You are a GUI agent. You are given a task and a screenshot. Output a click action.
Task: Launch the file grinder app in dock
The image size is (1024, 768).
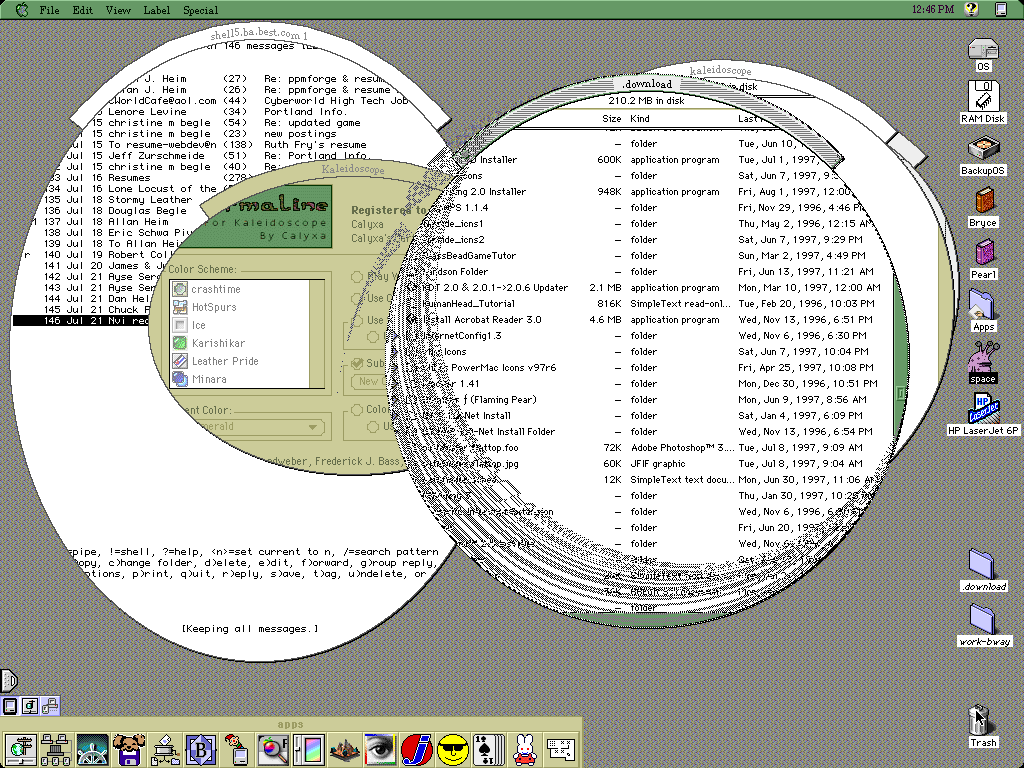(x=165, y=749)
